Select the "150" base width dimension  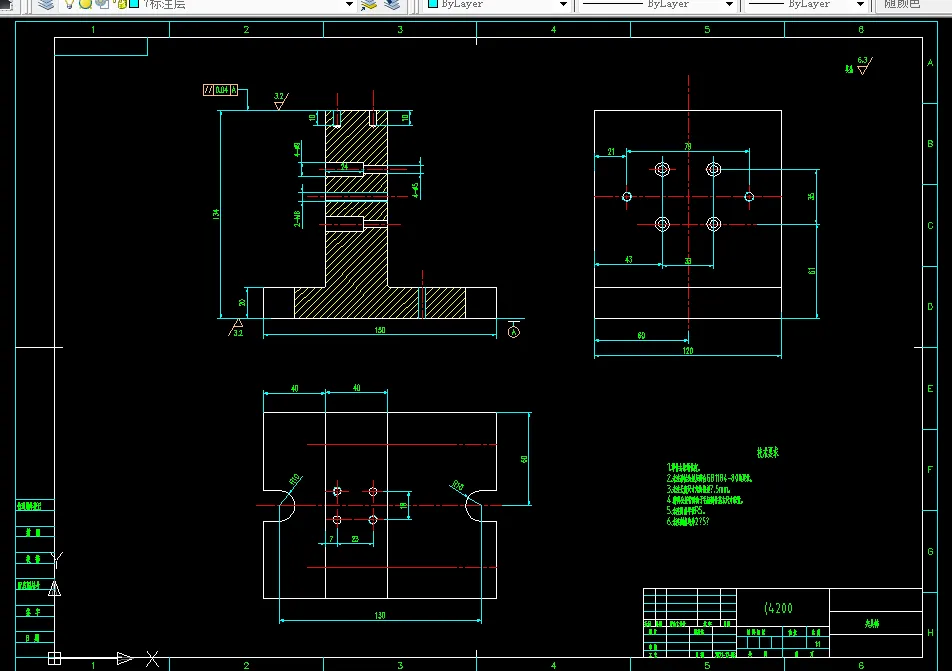tap(379, 330)
